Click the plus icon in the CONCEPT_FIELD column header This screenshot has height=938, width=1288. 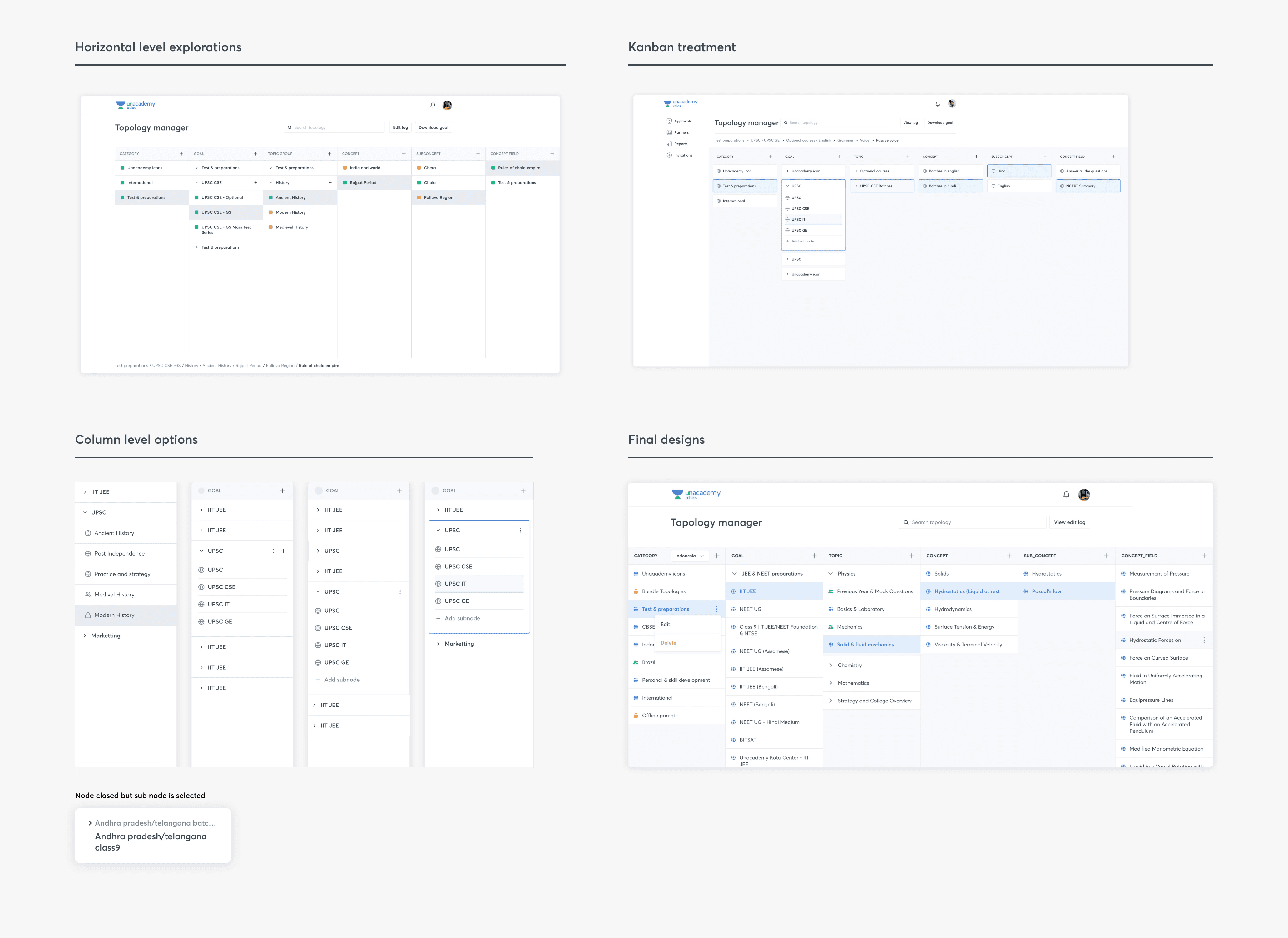click(x=1204, y=556)
